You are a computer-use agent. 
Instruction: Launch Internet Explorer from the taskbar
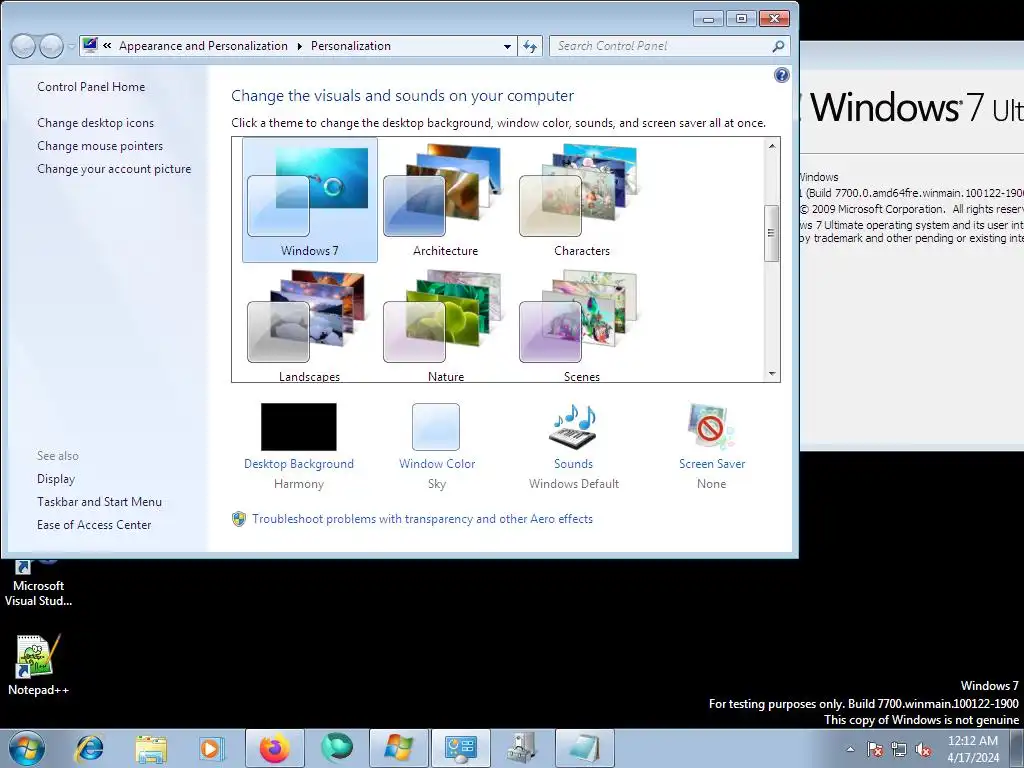tap(89, 748)
